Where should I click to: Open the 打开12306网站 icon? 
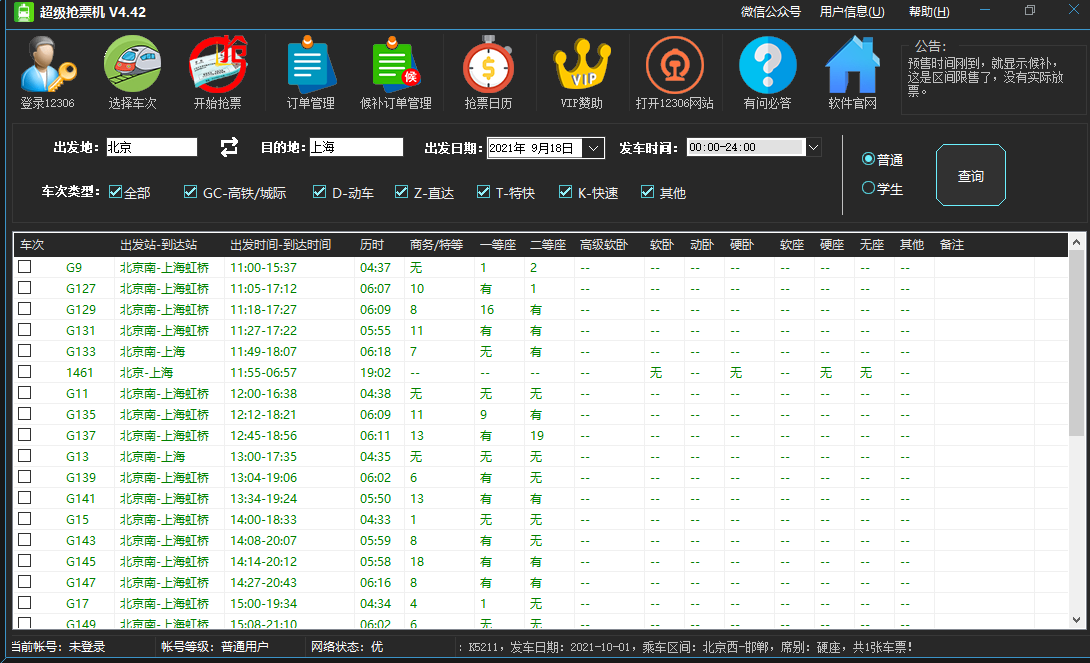(x=674, y=72)
